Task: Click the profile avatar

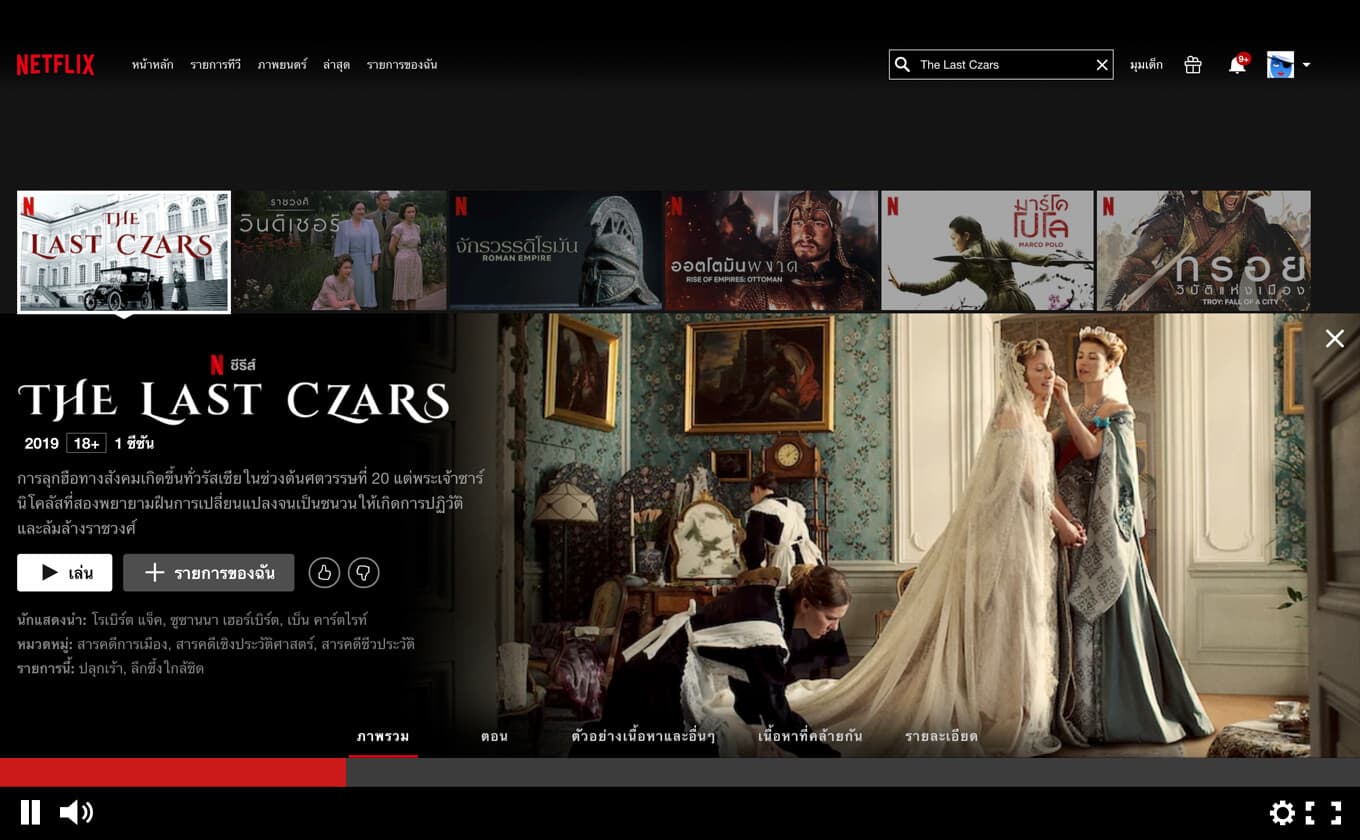Action: click(x=1280, y=65)
